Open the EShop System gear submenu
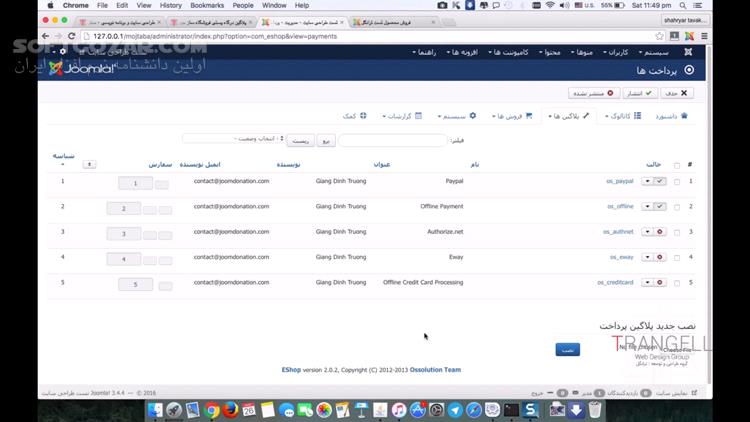Image resolution: width=750 pixels, height=422 pixels. coord(457,116)
